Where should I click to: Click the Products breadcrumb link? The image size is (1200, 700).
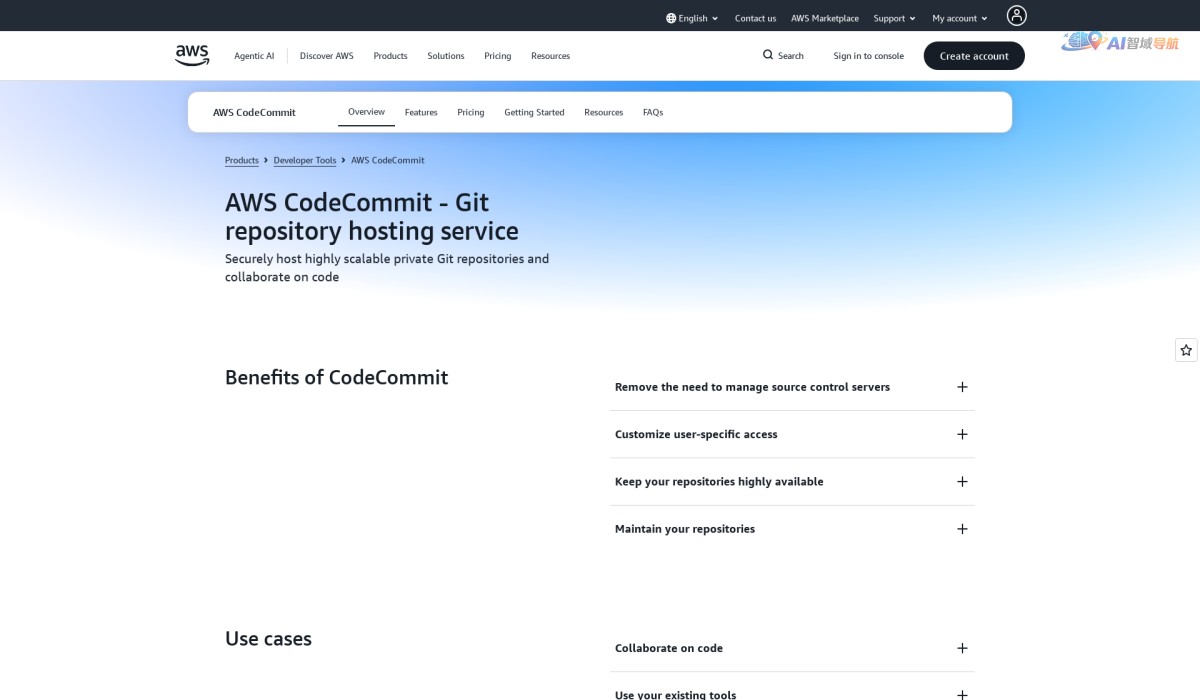242,160
